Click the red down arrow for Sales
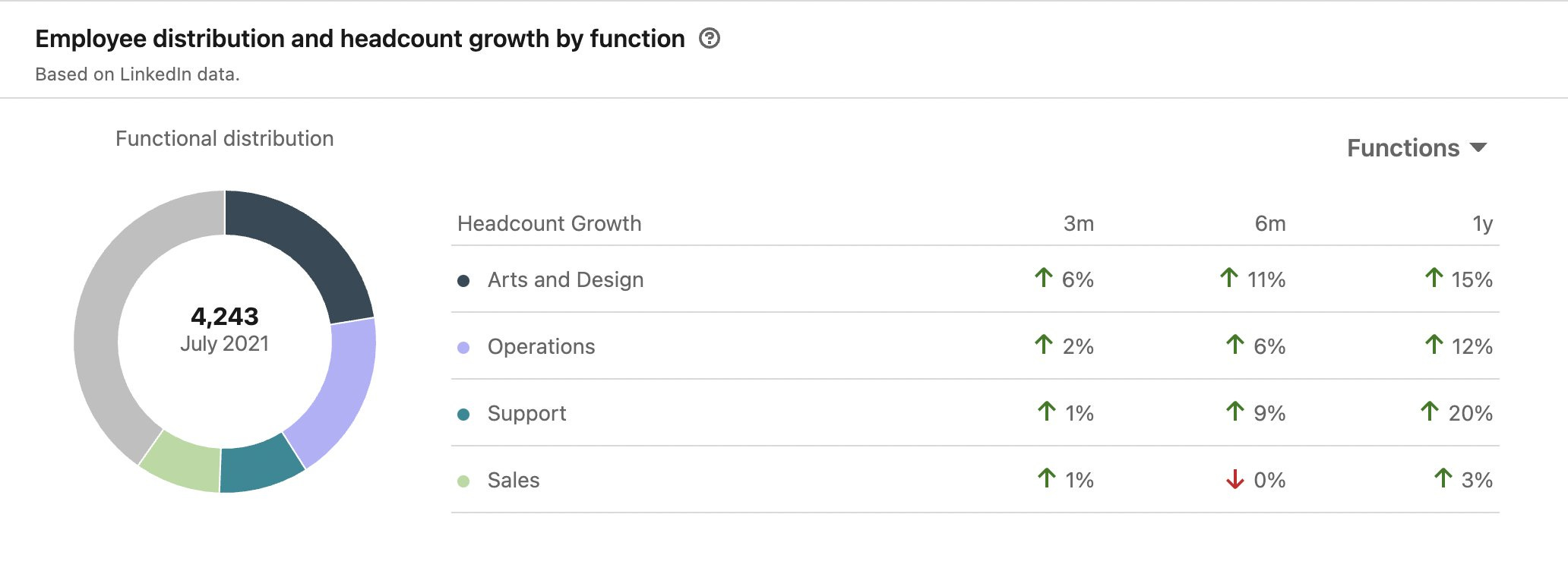Screen dimensions: 1568x571 (x=1234, y=479)
